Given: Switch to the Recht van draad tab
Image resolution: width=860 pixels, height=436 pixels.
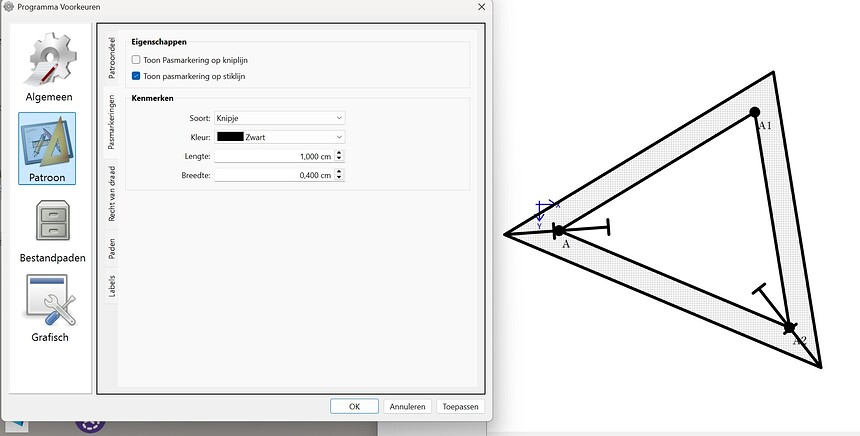Looking at the screenshot, I should pos(112,194).
